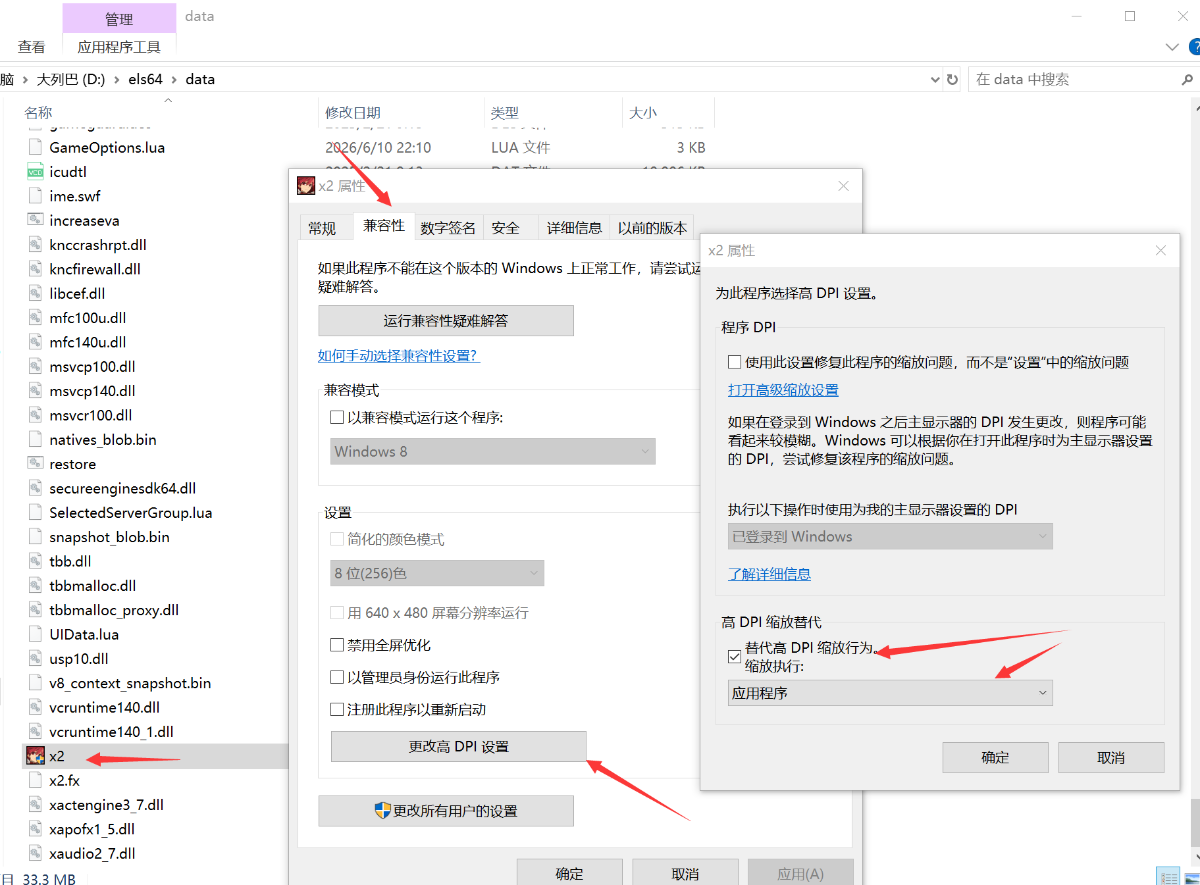Screen dimensions: 1200x885
Task: Open the 应用程序工具 ribbon tab
Action: point(119,47)
